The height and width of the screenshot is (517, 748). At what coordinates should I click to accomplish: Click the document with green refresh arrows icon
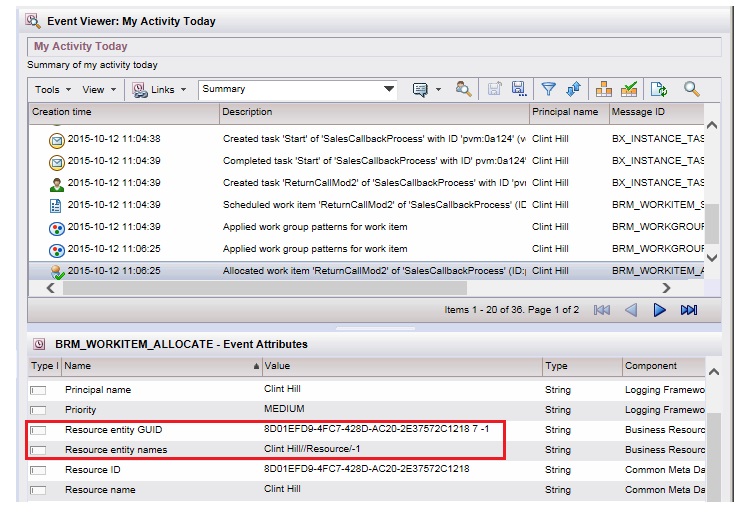[x=659, y=89]
